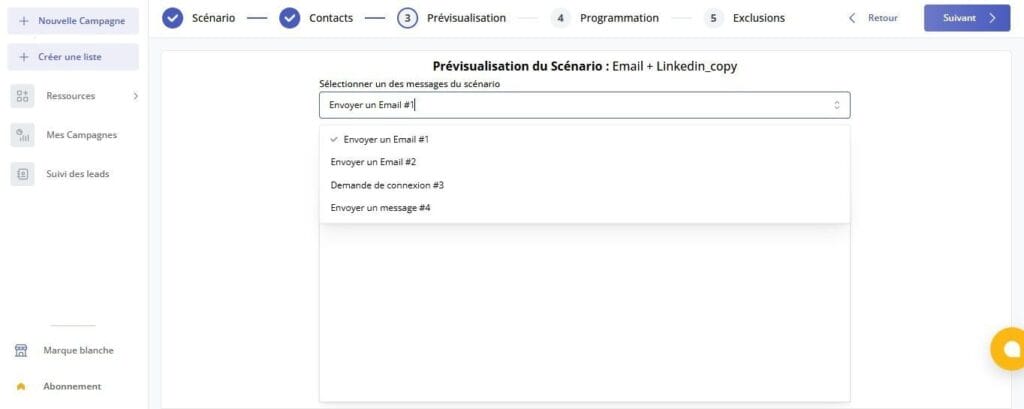Click the Retour back link
The image size is (1024, 409).
tap(873, 18)
